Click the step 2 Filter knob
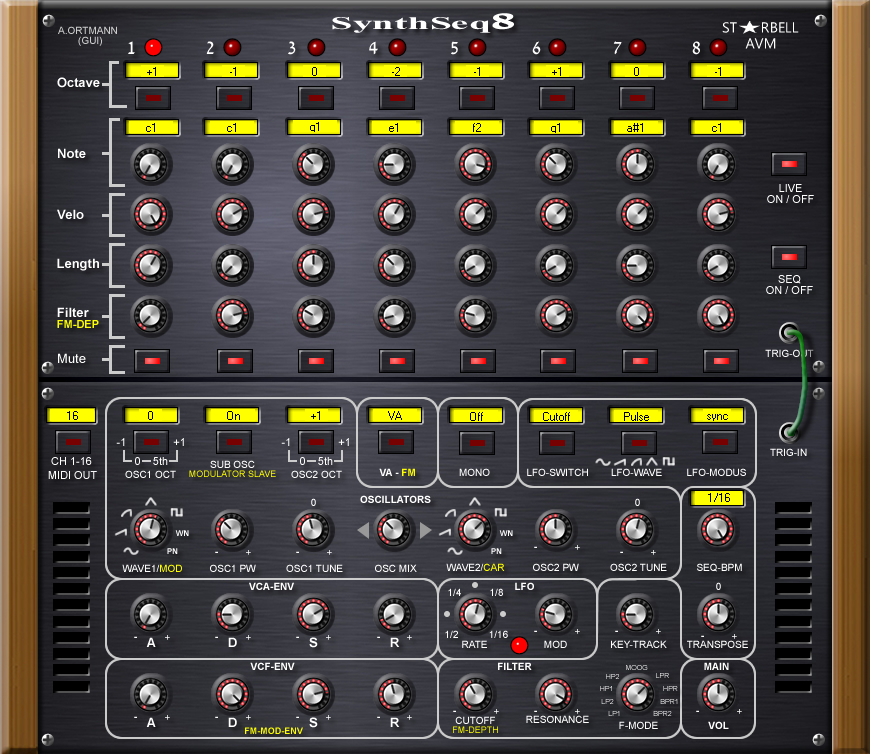Image resolution: width=870 pixels, height=754 pixels. pos(232,316)
